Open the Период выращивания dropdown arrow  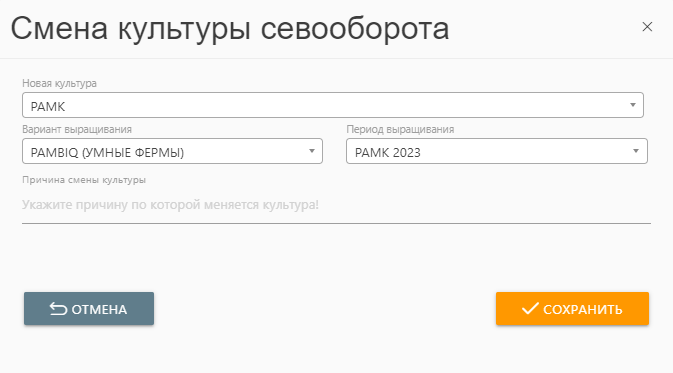click(x=636, y=151)
